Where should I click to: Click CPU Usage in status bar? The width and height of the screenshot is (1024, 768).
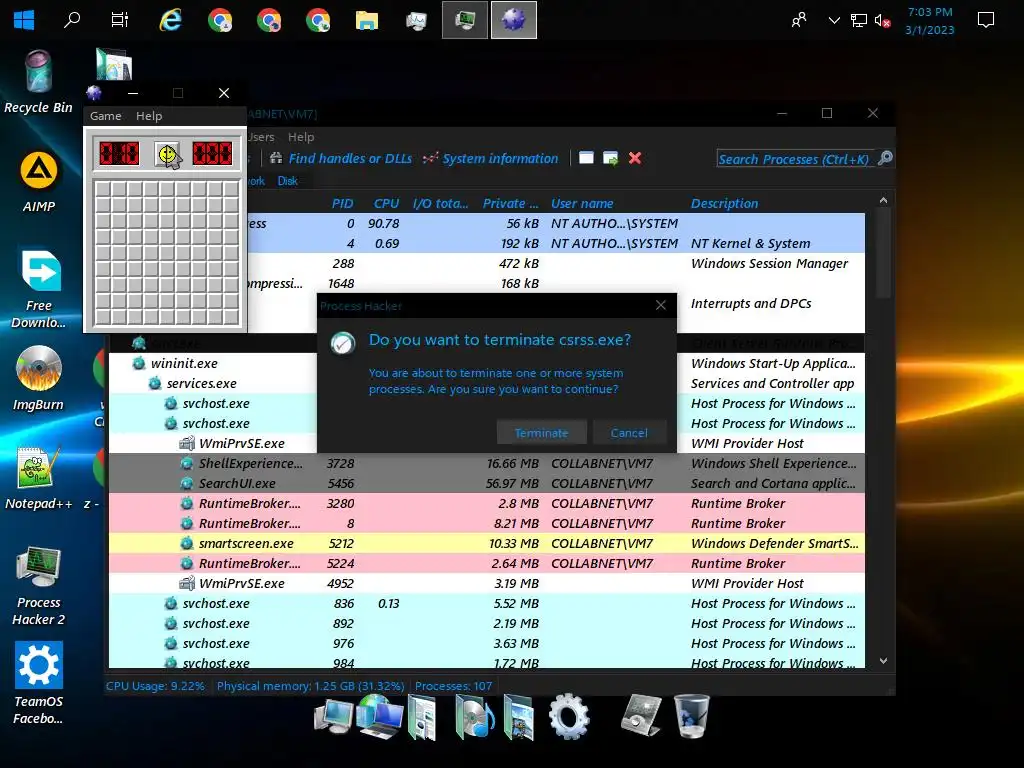click(155, 686)
